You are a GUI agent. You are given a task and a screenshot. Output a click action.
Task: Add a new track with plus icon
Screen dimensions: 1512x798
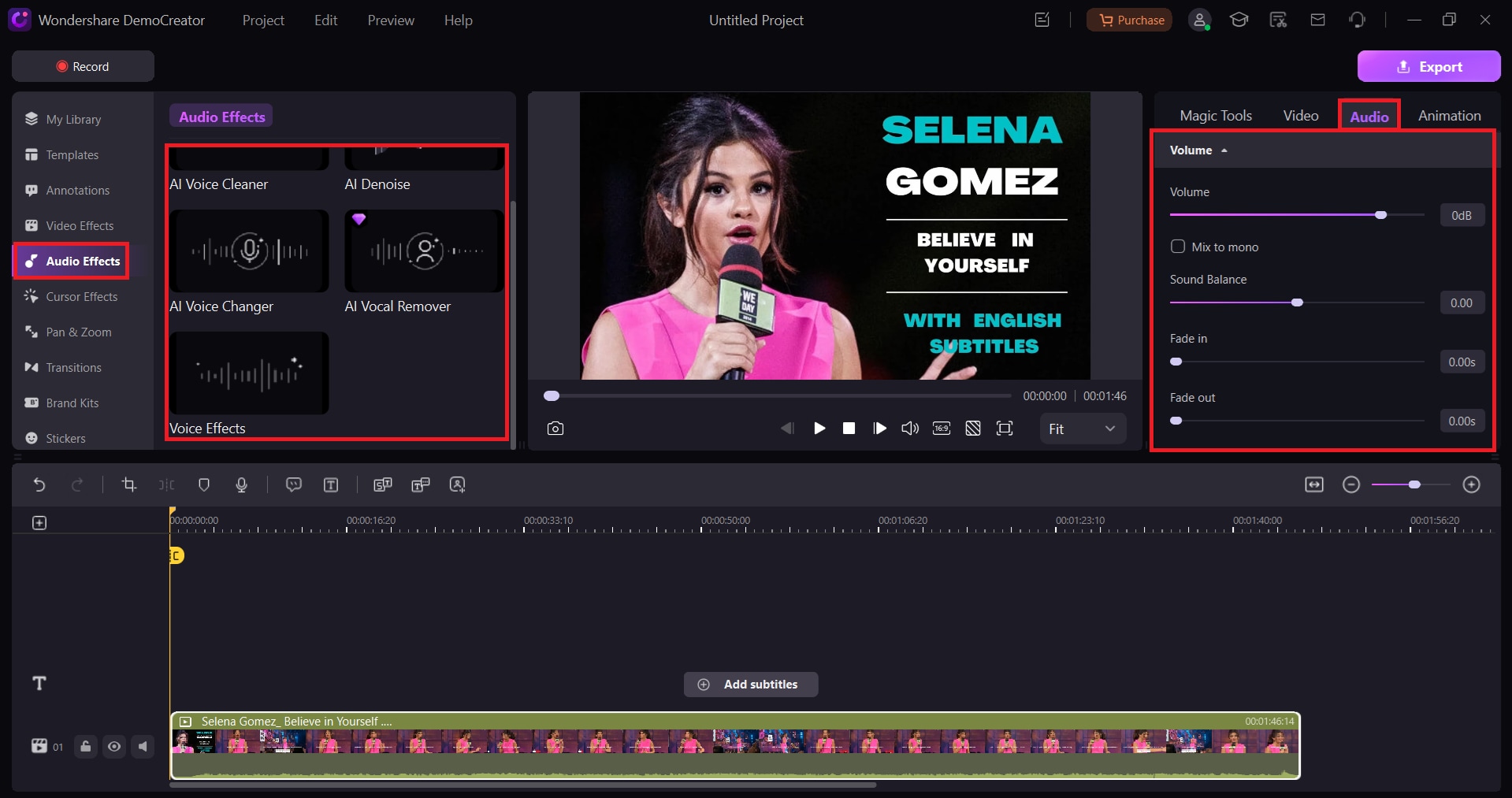tap(39, 522)
